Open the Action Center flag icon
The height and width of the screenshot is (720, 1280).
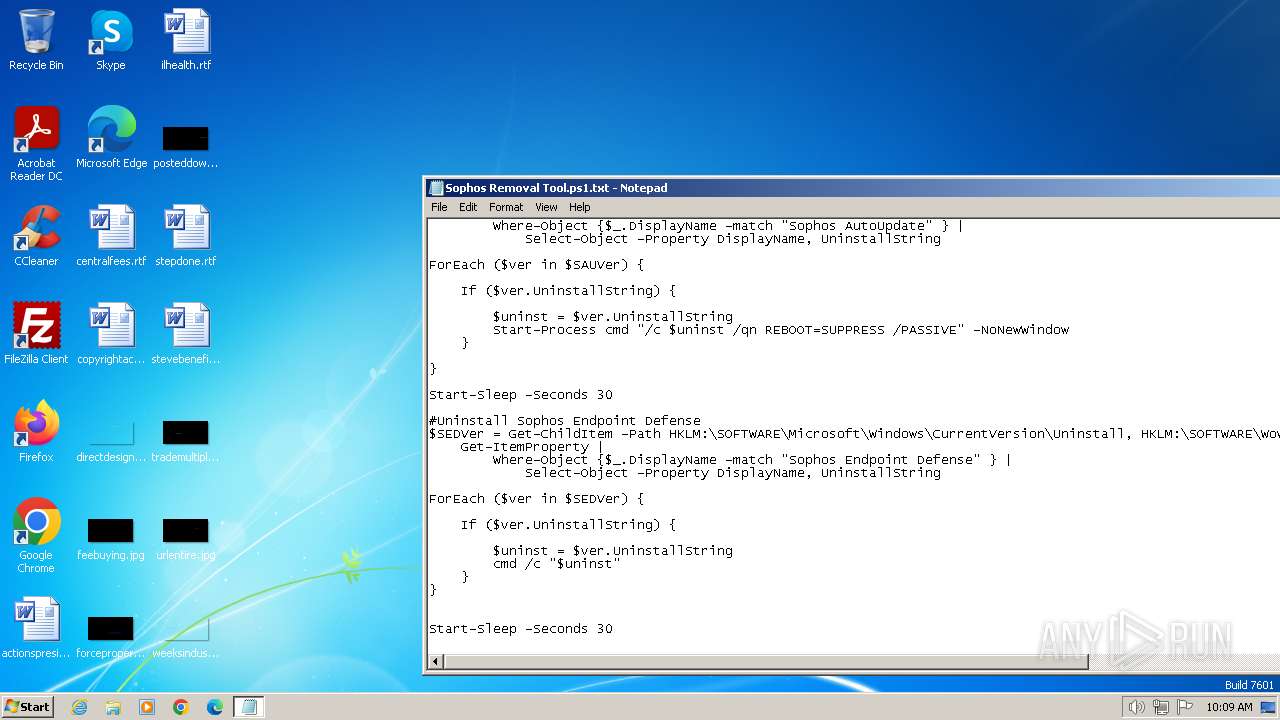coord(1185,707)
